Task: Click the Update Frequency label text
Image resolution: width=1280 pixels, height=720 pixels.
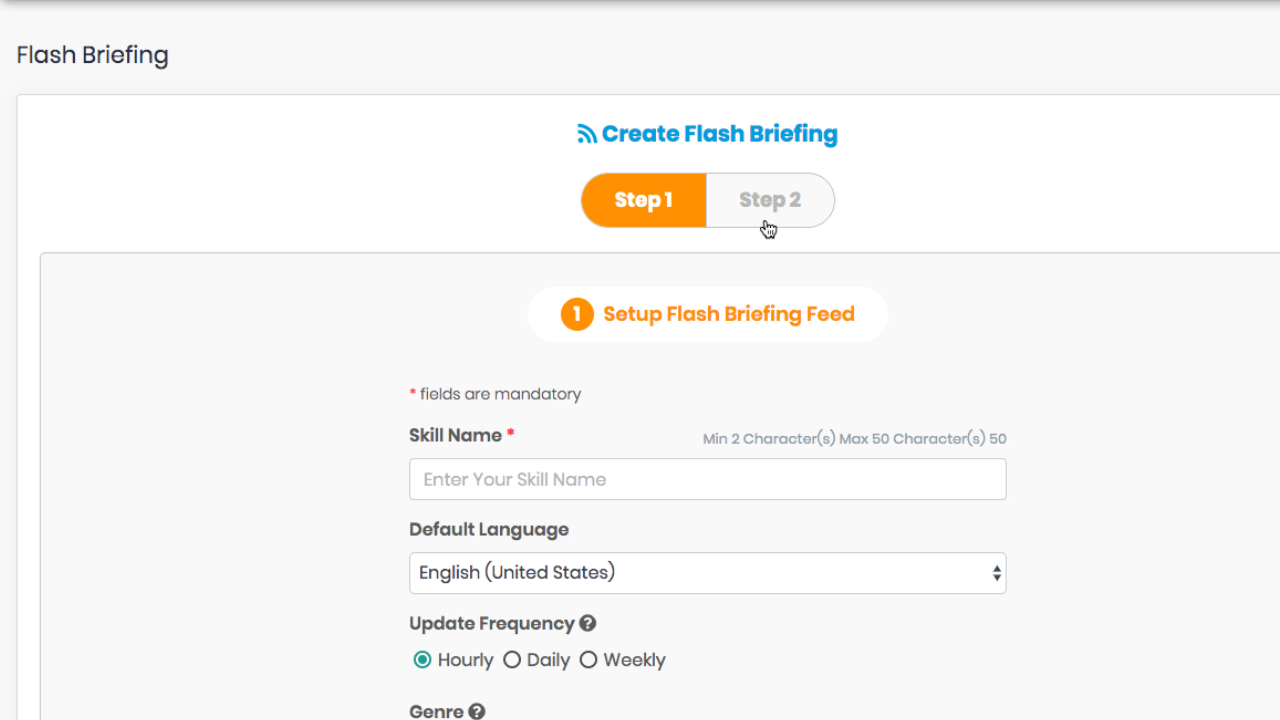Action: point(492,623)
